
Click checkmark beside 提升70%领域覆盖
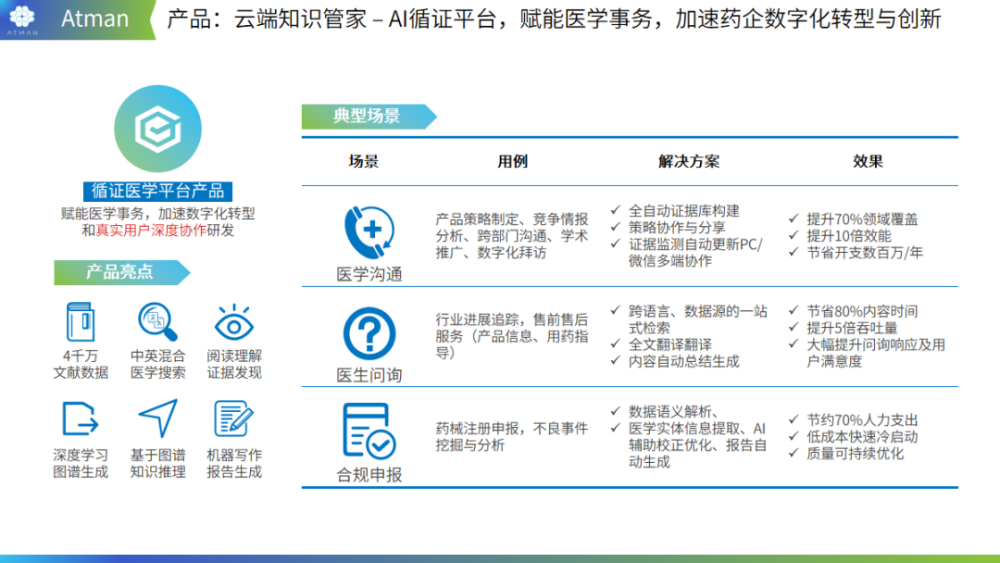point(793,218)
